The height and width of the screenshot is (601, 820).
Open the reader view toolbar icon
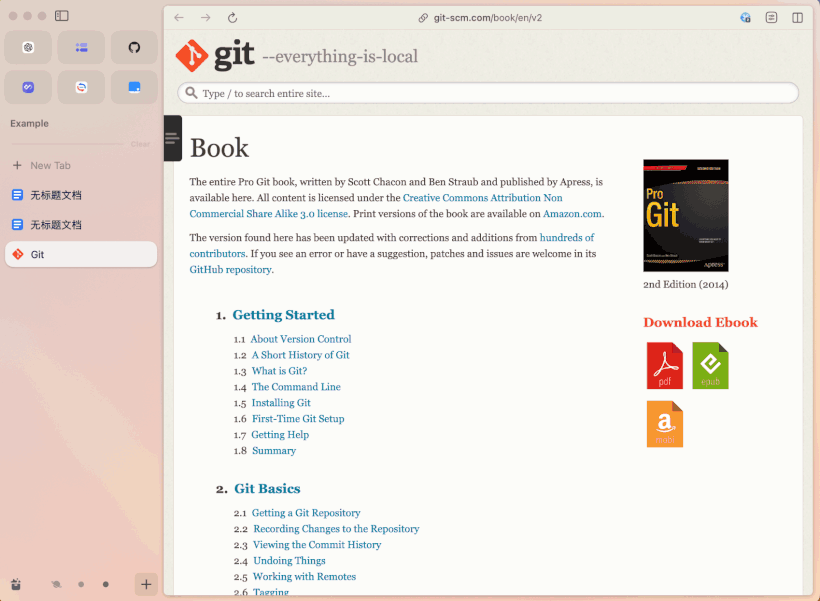tap(771, 18)
